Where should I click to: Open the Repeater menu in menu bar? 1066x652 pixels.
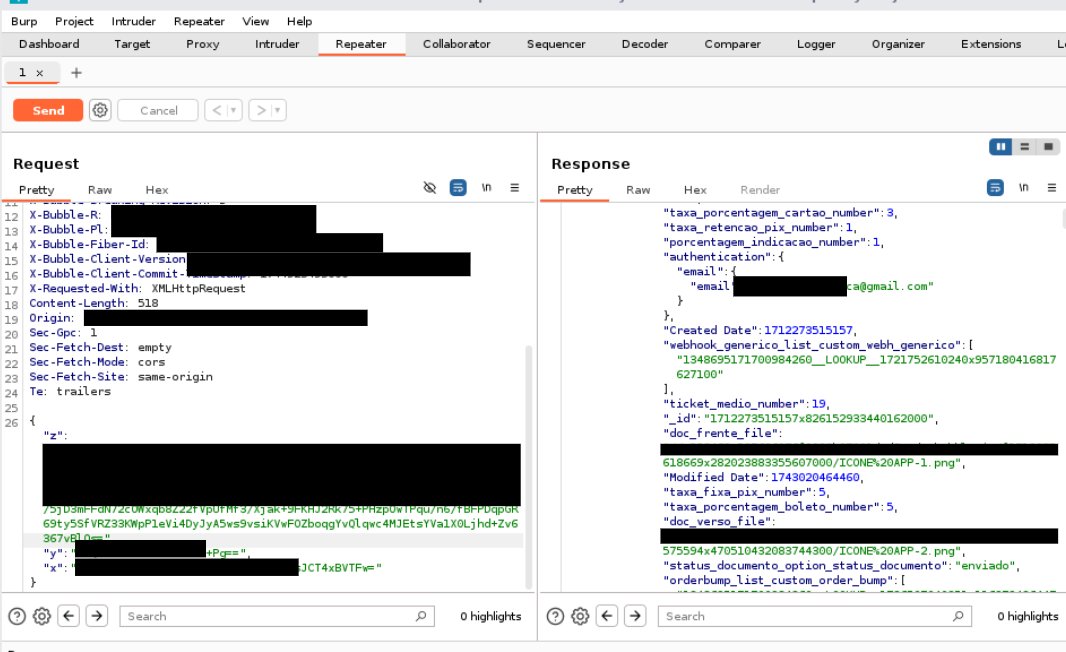pos(199,21)
